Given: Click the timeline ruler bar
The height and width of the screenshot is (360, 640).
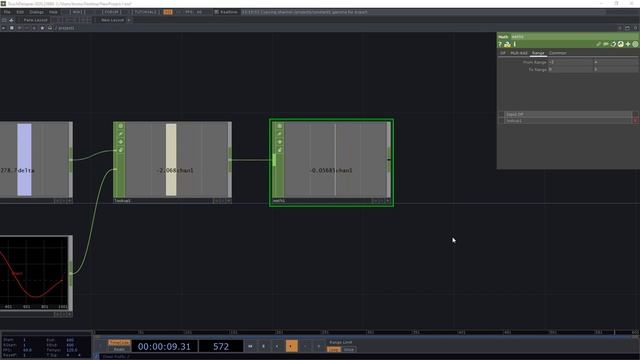Looking at the screenshot, I should [x=366, y=332].
